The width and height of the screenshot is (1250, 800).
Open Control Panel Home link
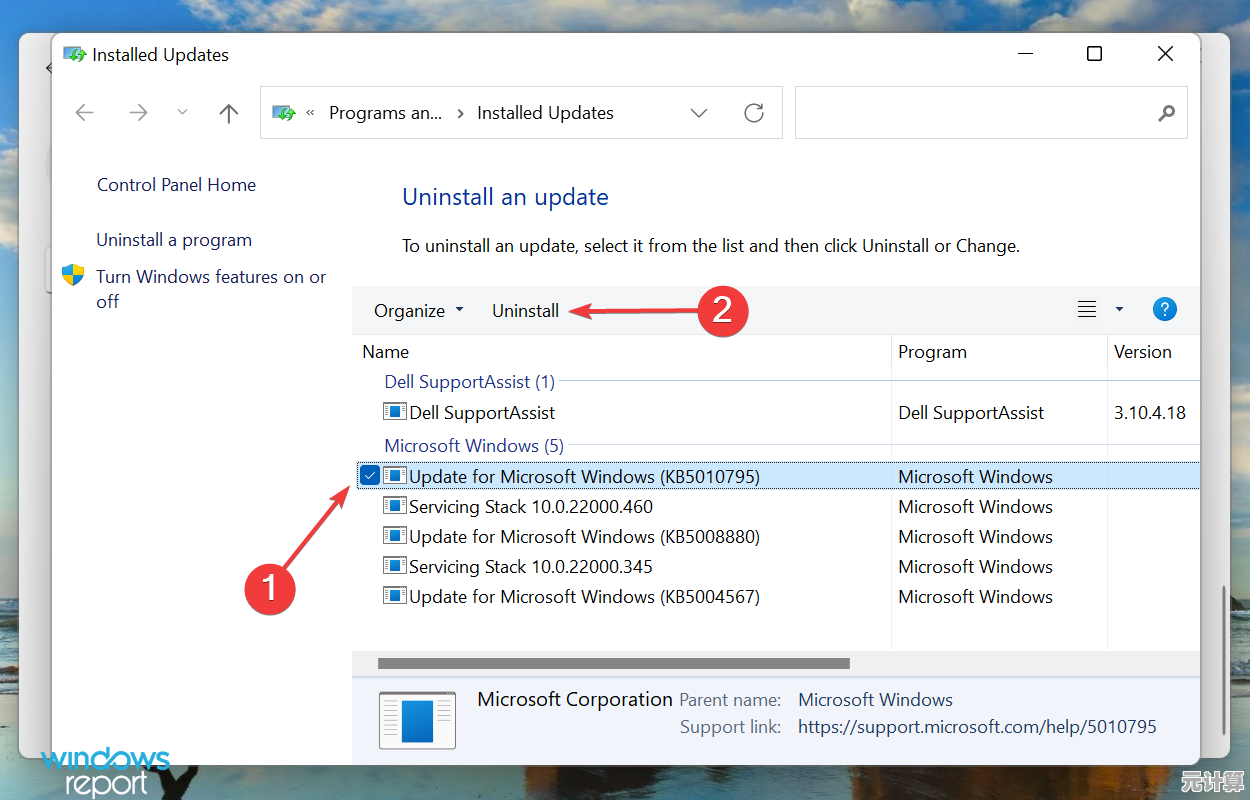coord(176,185)
